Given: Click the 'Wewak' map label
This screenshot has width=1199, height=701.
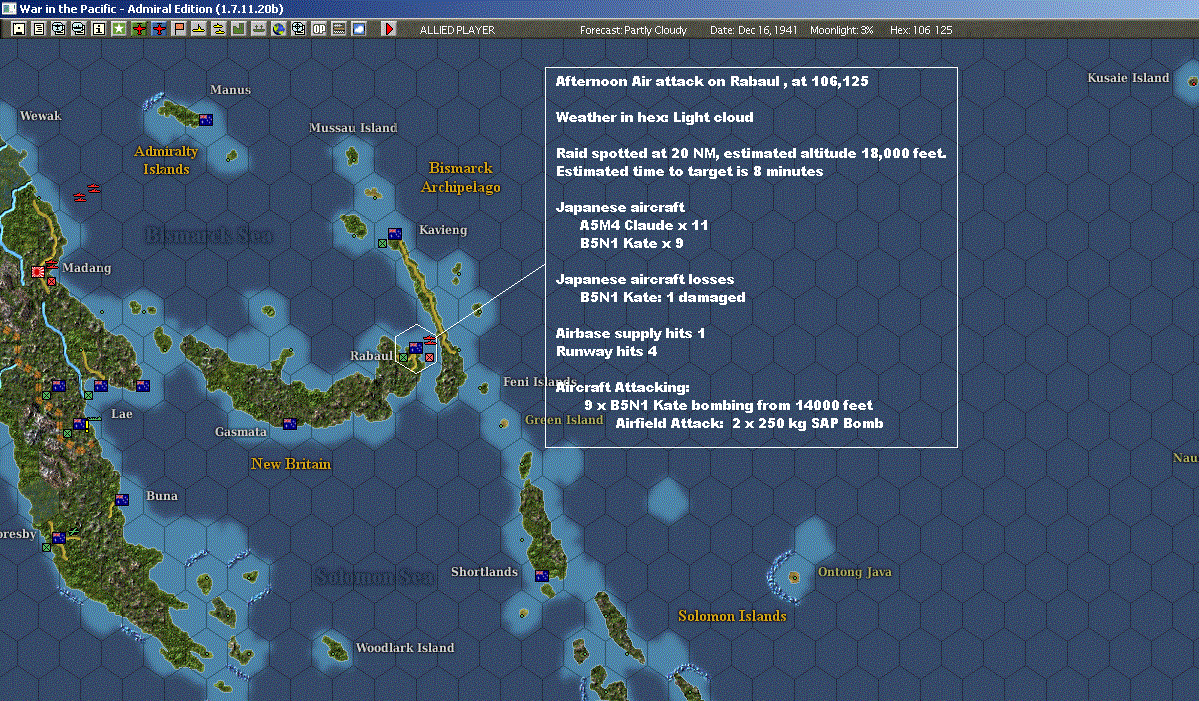Looking at the screenshot, I should 41,116.
